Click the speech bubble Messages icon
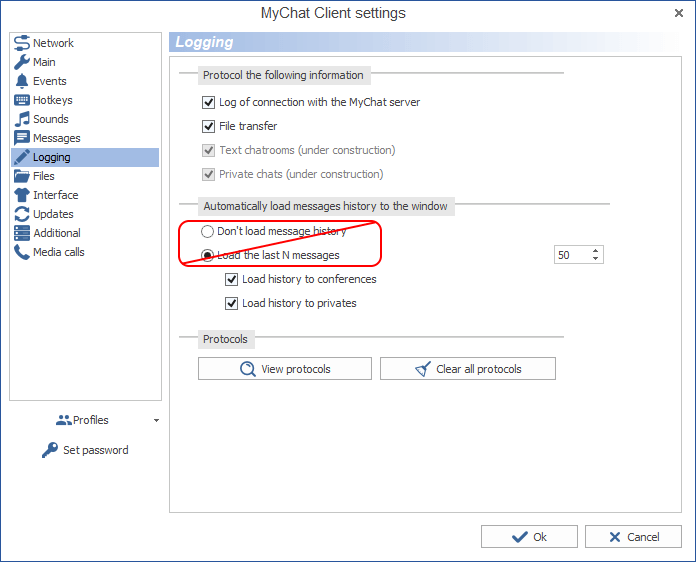 [22, 138]
